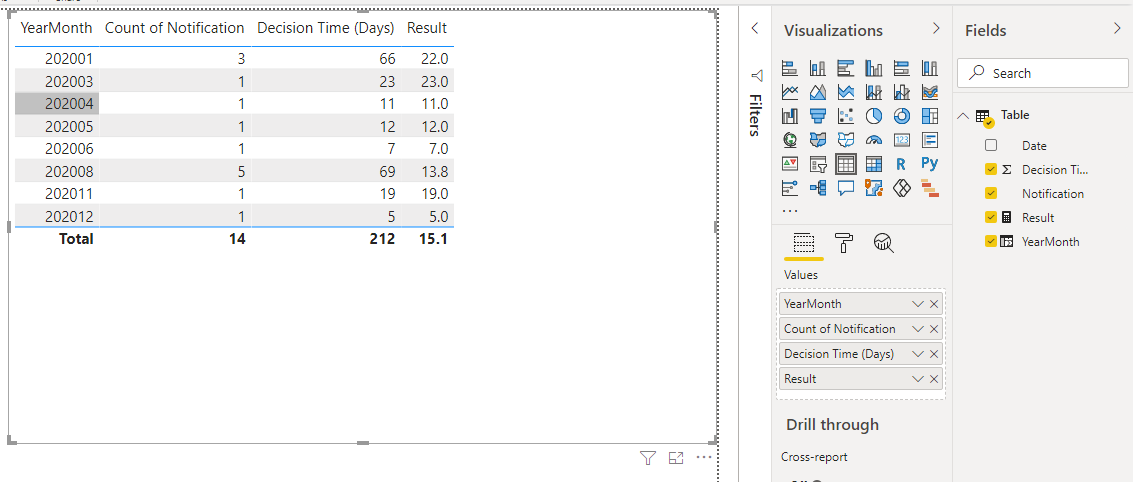1133x482 pixels.
Task: Add the Gauge visual
Action: (874, 139)
